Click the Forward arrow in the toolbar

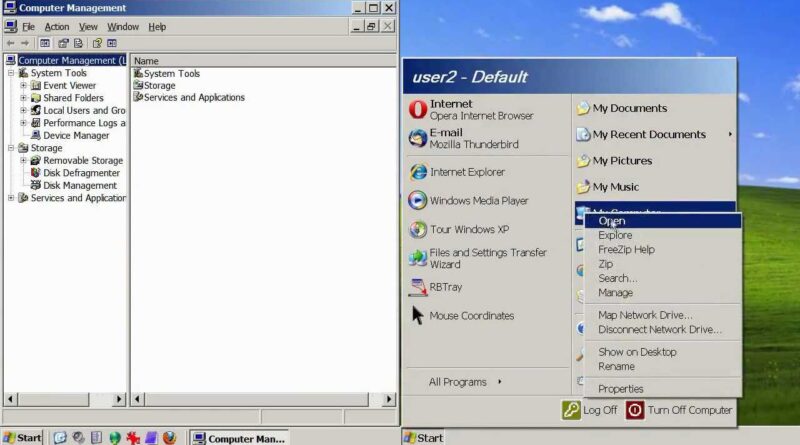[24, 43]
